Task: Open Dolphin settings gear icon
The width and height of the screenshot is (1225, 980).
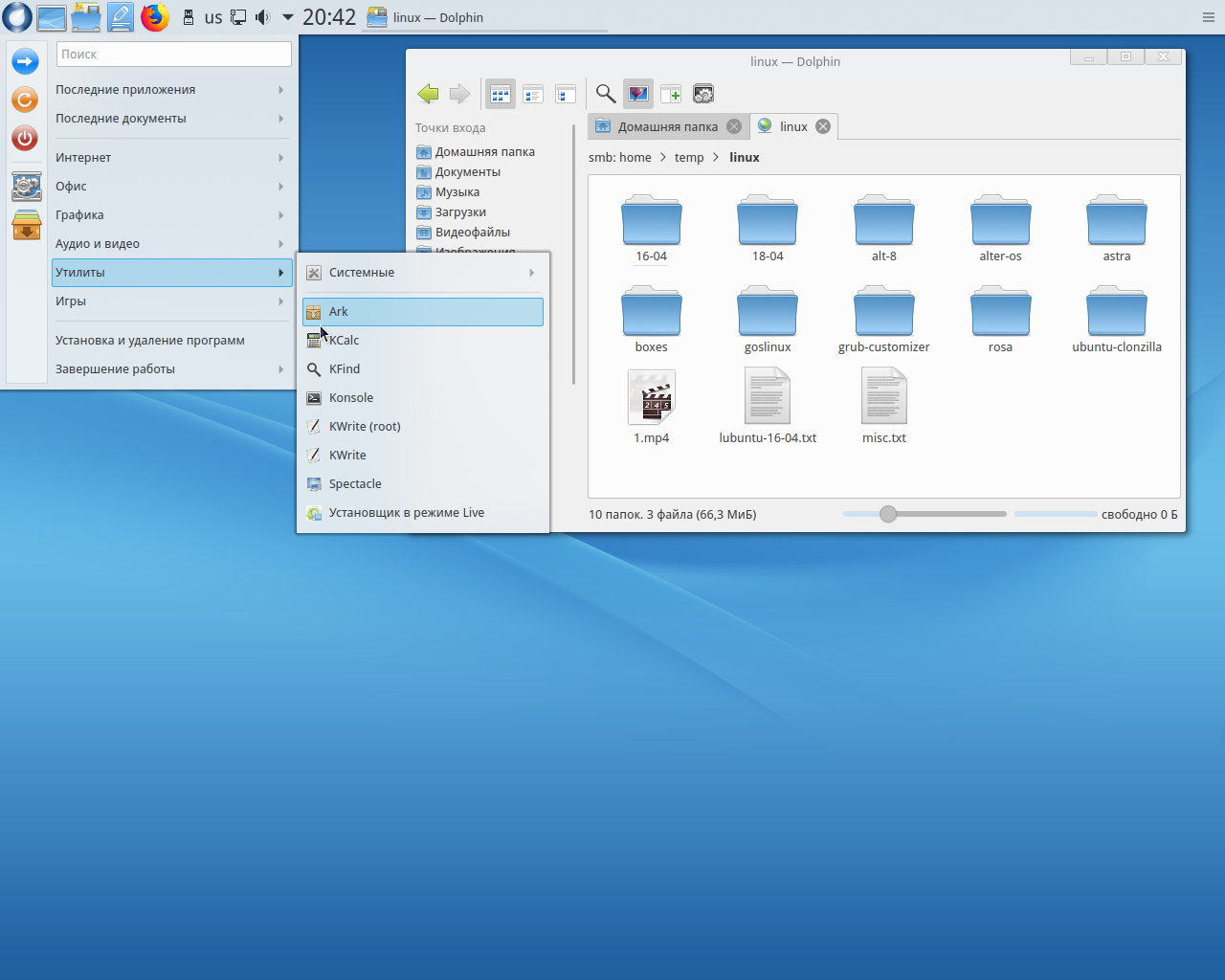Action: click(x=703, y=94)
